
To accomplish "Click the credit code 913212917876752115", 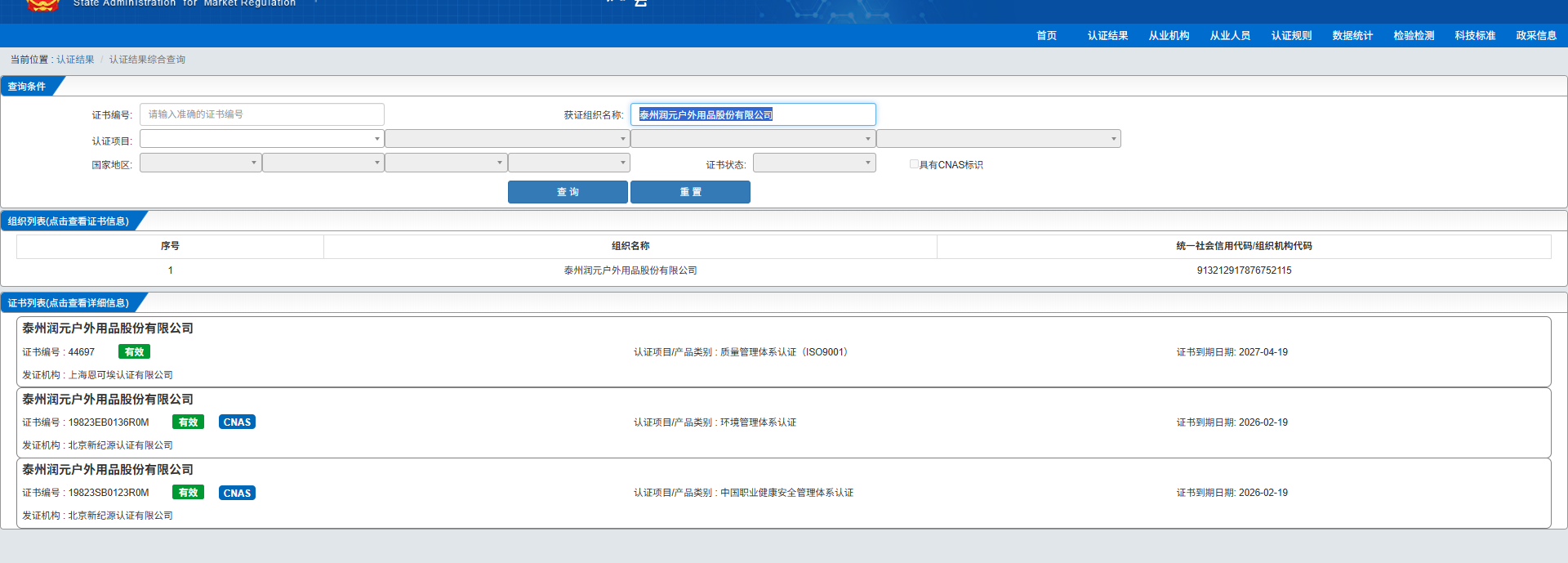I will click(x=1244, y=270).
